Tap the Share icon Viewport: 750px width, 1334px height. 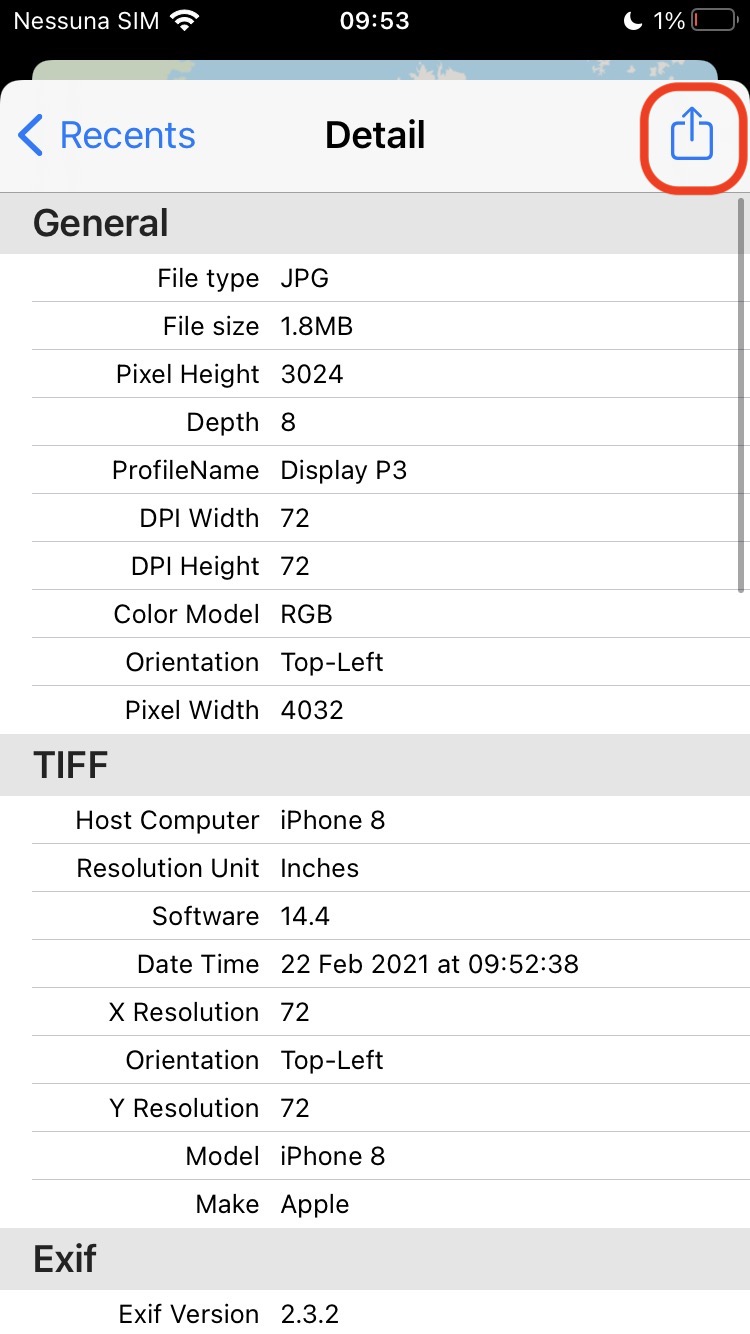[x=691, y=134]
